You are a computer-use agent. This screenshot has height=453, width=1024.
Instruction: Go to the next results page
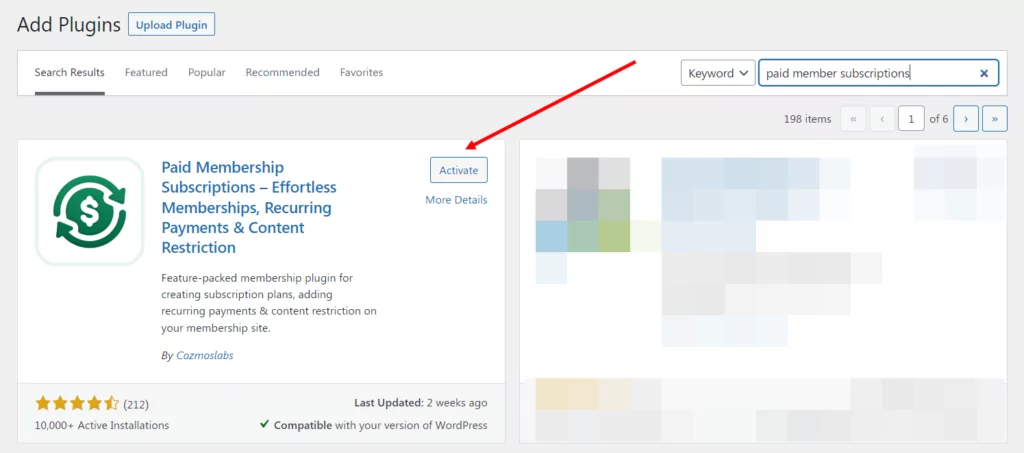click(965, 119)
